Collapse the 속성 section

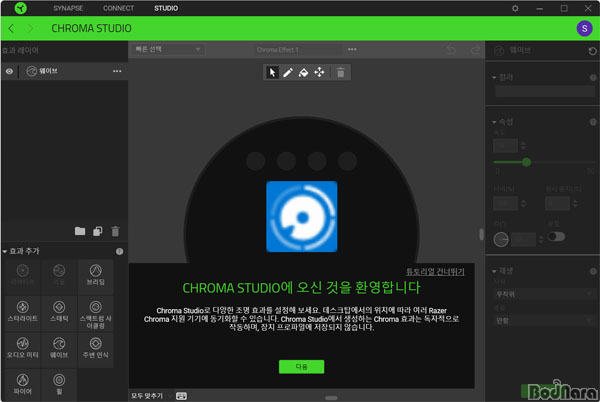494,122
